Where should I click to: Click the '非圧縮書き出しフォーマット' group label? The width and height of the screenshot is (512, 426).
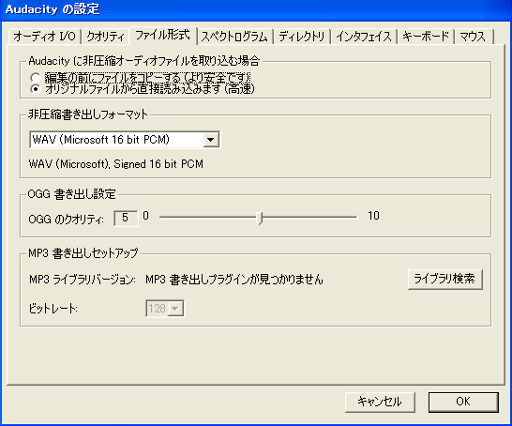tap(88, 114)
